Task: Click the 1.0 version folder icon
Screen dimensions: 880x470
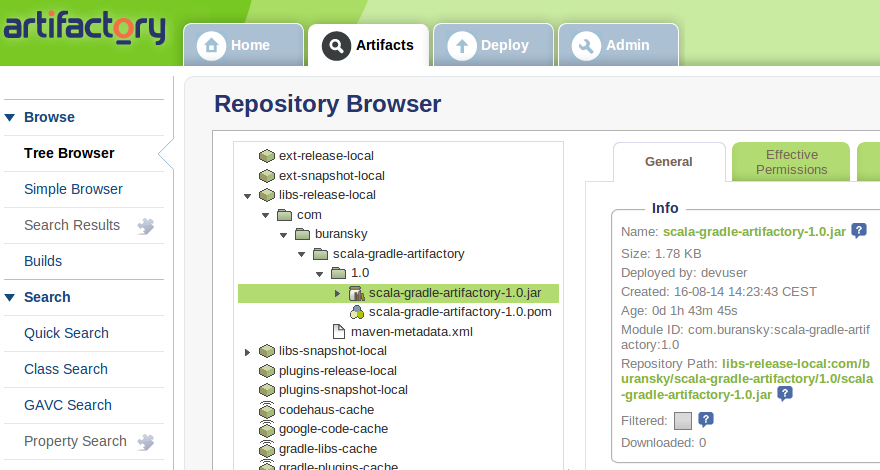Action: point(338,273)
